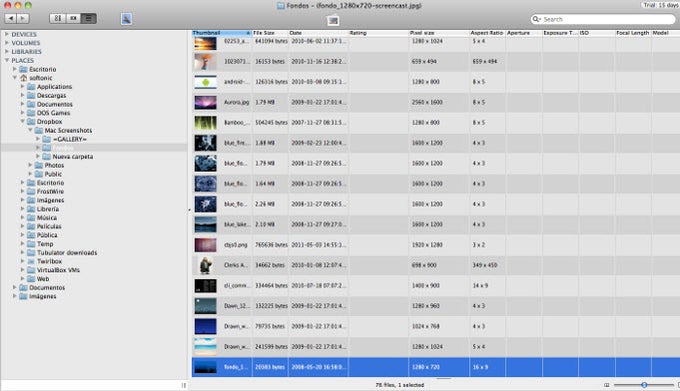The image size is (680, 391).
Task: Go back with the left arrow button
Action: [x=11, y=18]
